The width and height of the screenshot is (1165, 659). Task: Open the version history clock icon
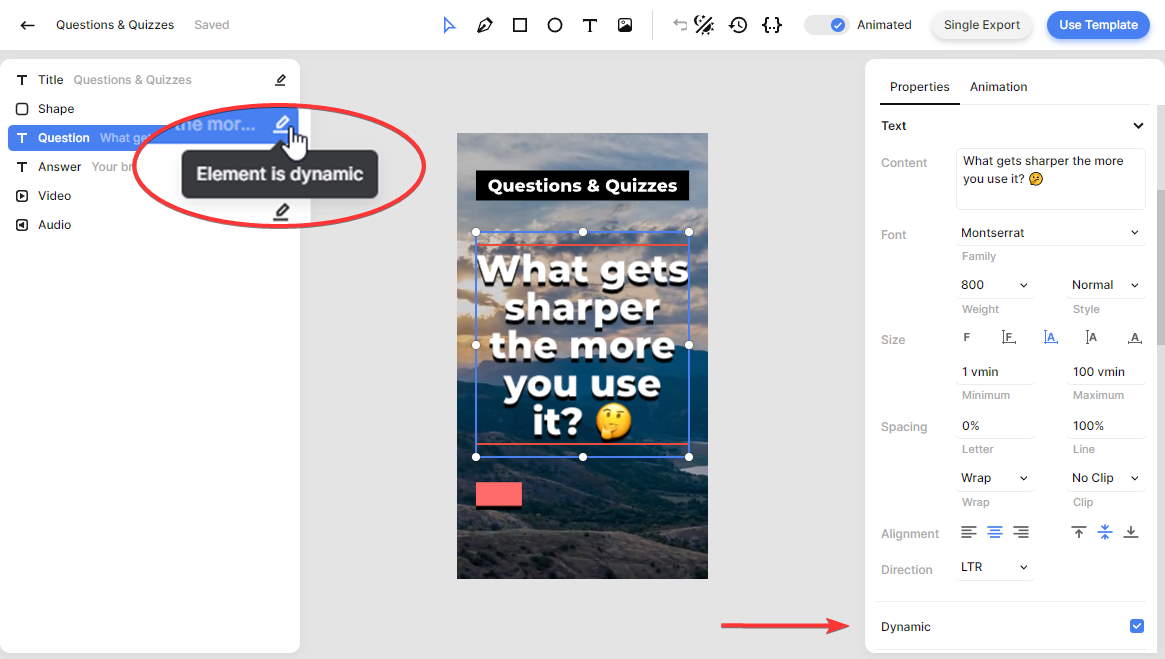pyautogui.click(x=738, y=25)
